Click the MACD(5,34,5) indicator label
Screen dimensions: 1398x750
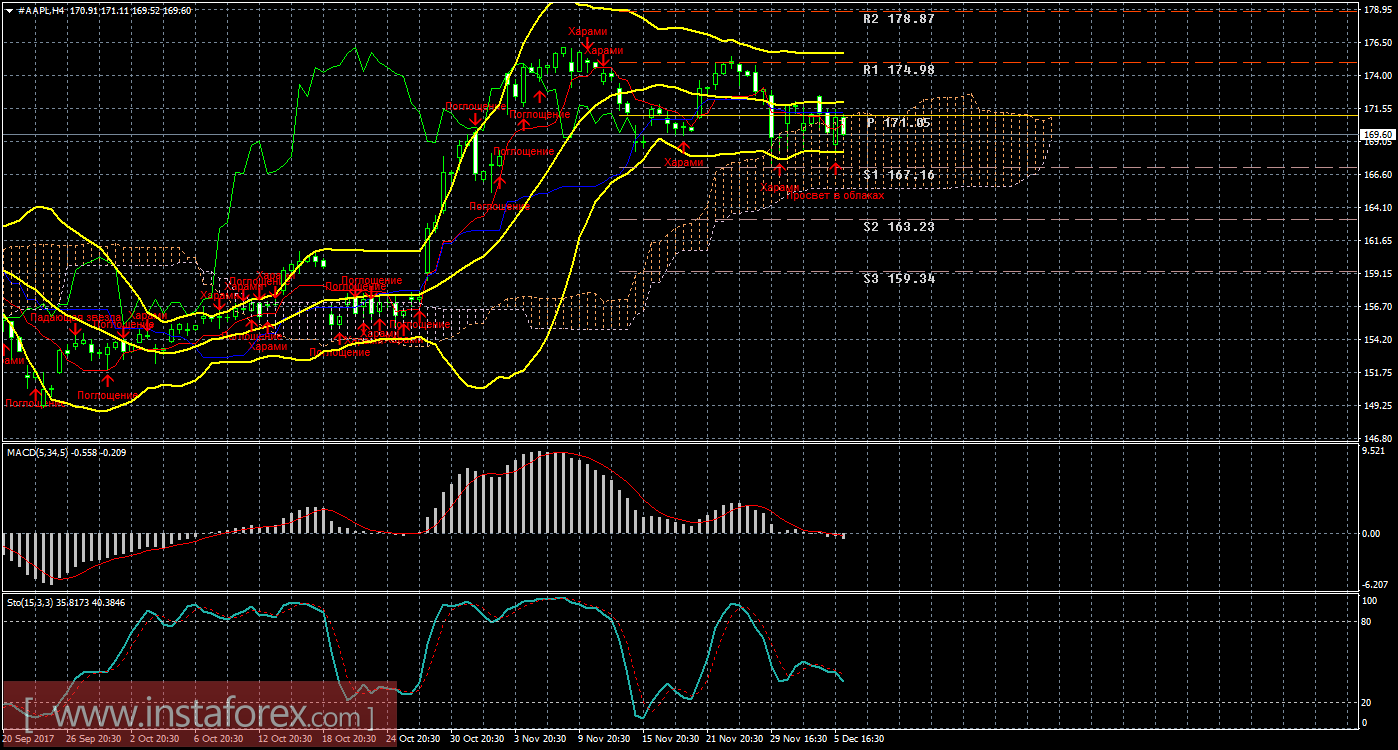(36, 453)
